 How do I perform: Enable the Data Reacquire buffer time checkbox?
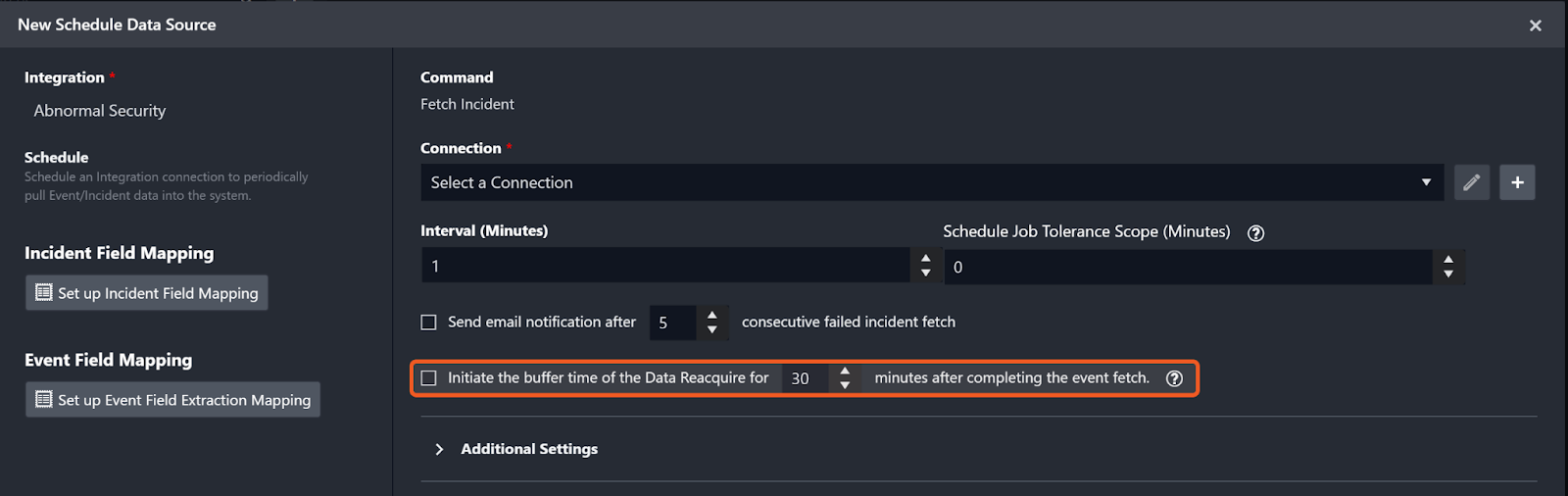point(428,378)
